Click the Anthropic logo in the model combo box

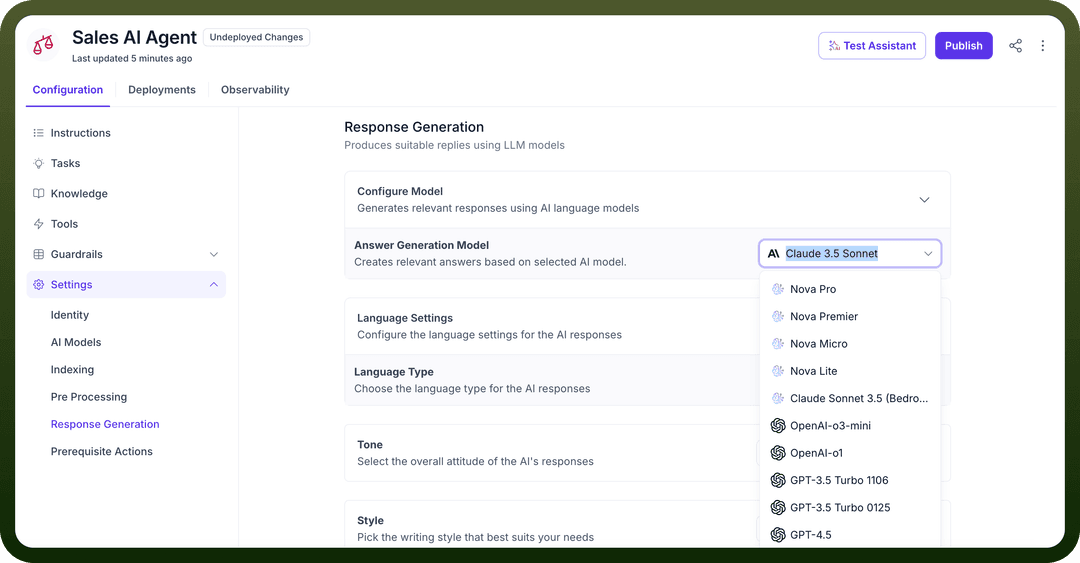773,254
